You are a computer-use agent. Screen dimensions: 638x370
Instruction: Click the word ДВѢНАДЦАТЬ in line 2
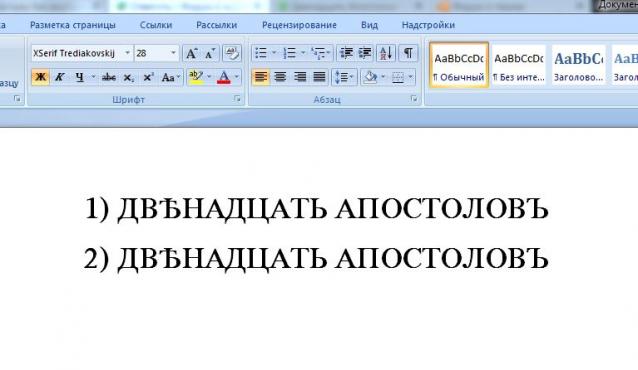click(222, 259)
